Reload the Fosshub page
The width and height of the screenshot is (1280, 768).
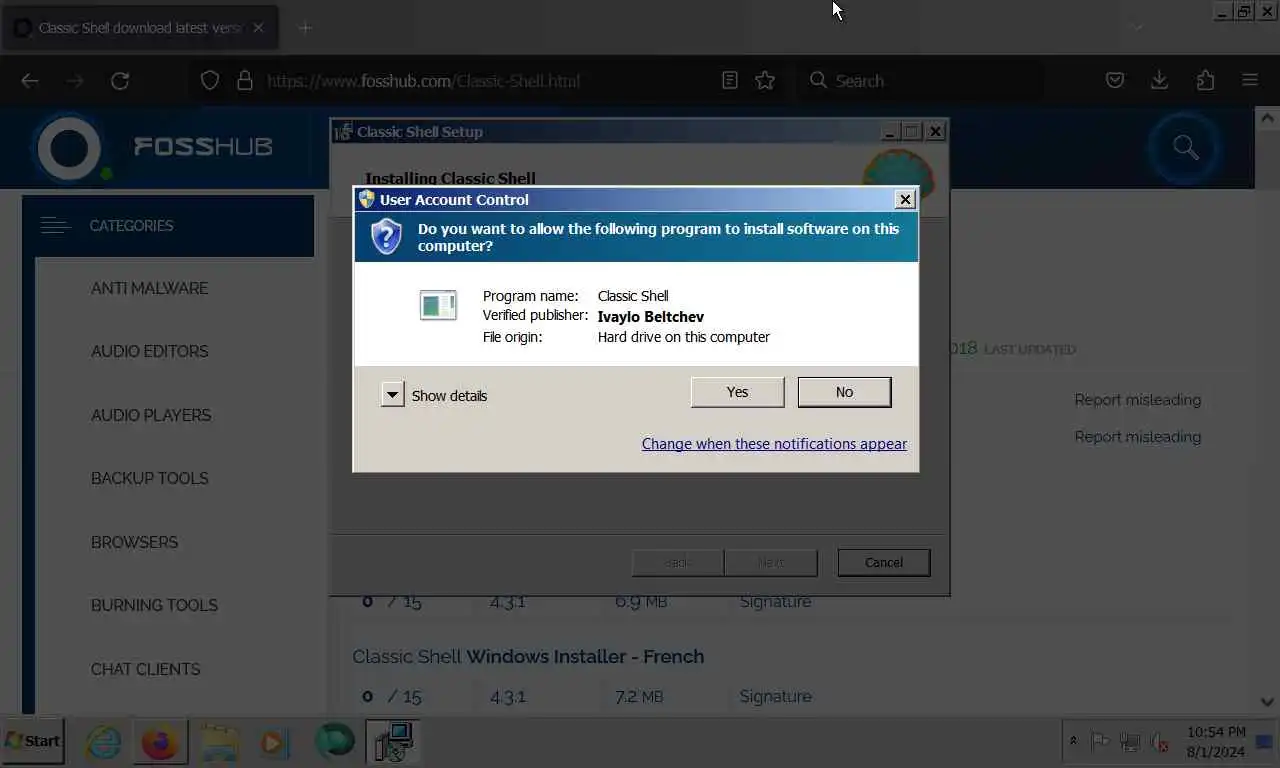point(120,81)
